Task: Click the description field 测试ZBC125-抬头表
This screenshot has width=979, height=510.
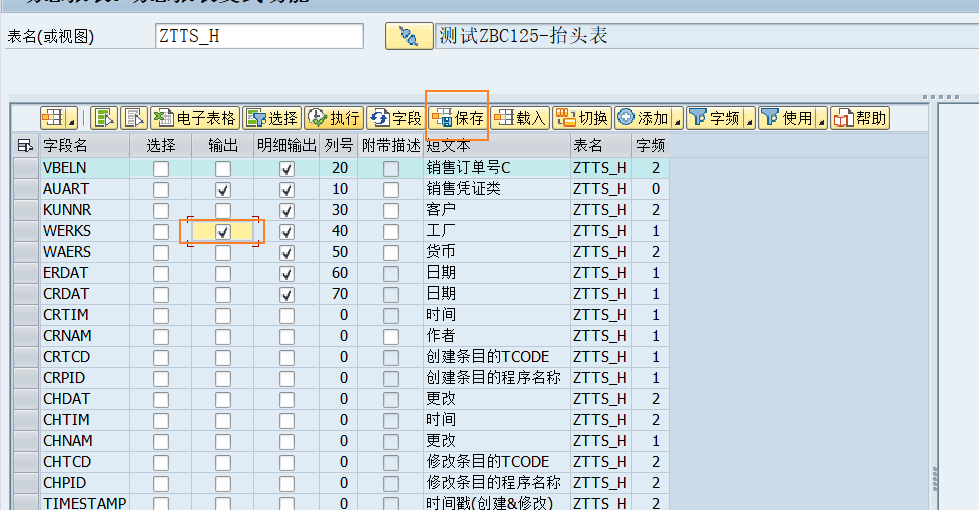Action: [x=707, y=36]
